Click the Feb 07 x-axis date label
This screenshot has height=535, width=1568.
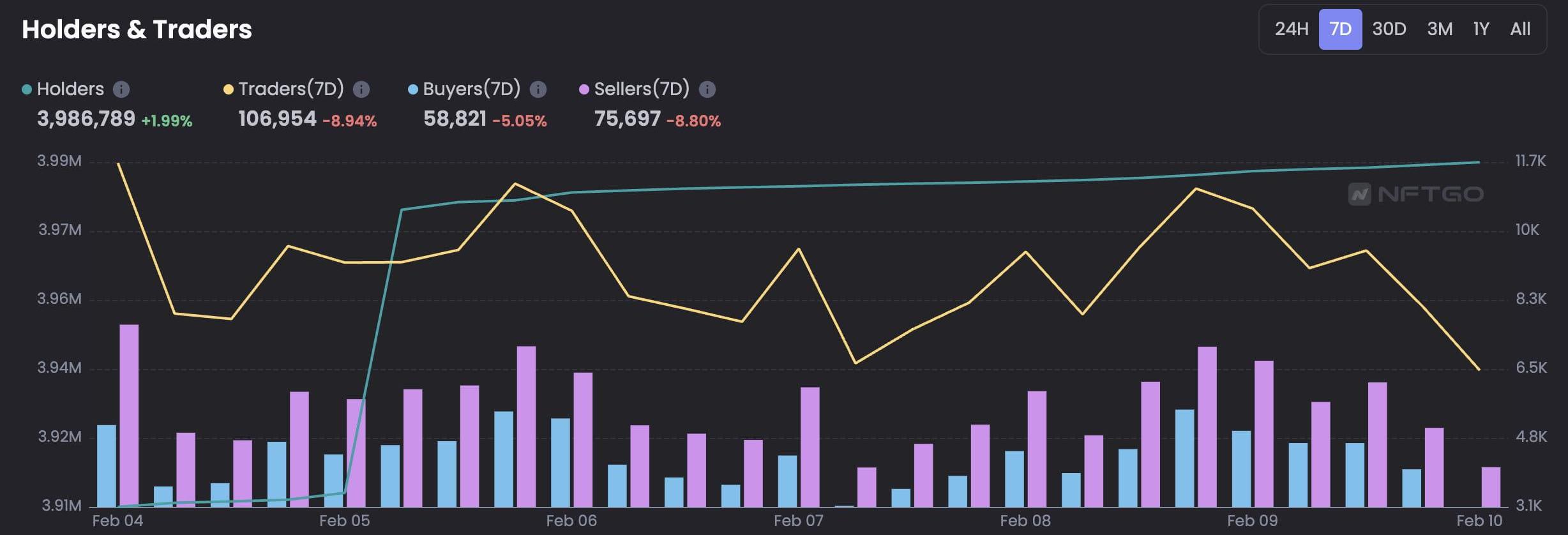pos(798,521)
